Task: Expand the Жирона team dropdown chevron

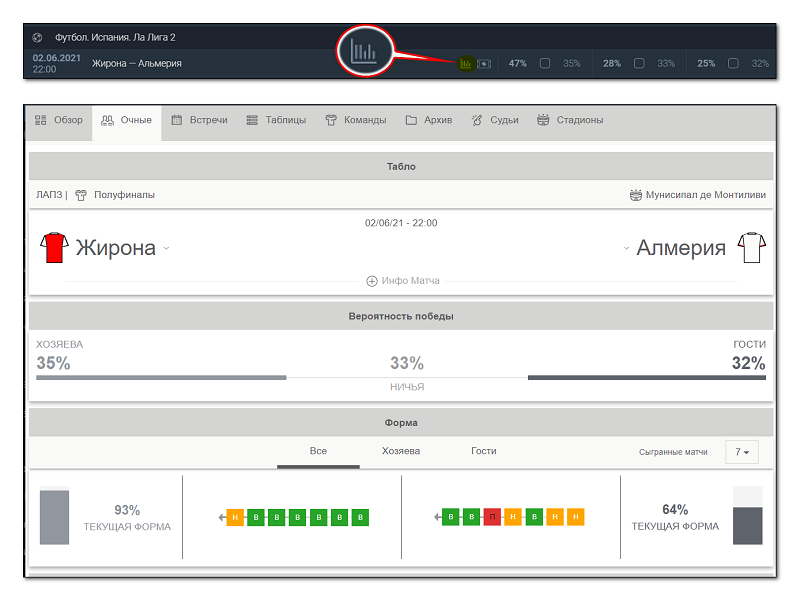Action: (x=167, y=249)
